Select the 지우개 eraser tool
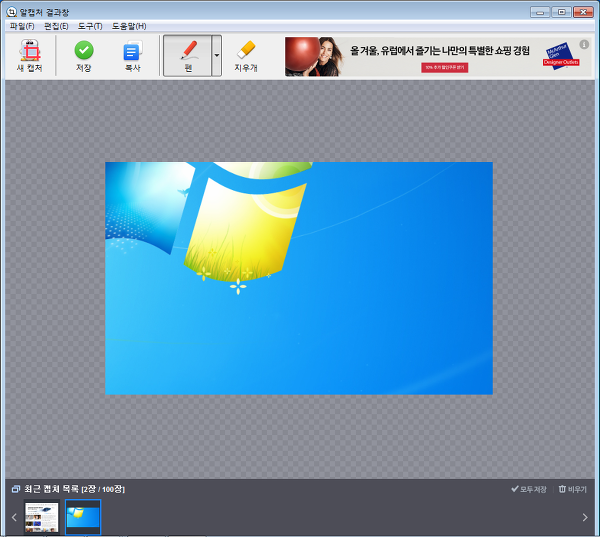This screenshot has height=537, width=600. [246, 56]
